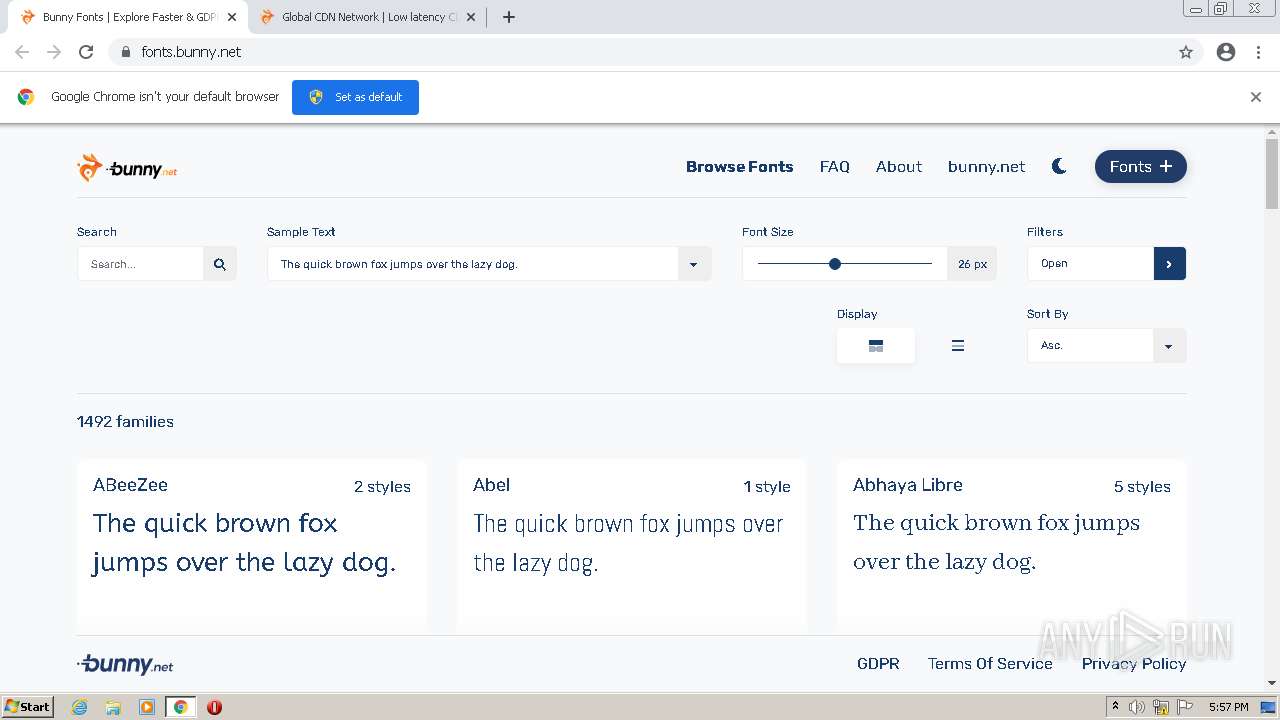
Task: Open Chrome three-dot menu
Action: pyautogui.click(x=1258, y=52)
